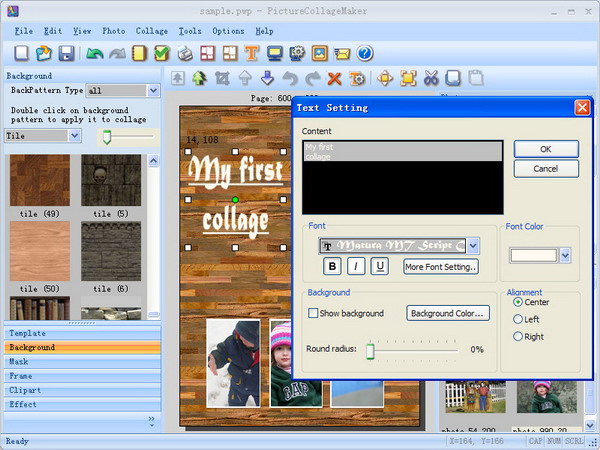Cut selection with scissors icon

click(431, 78)
